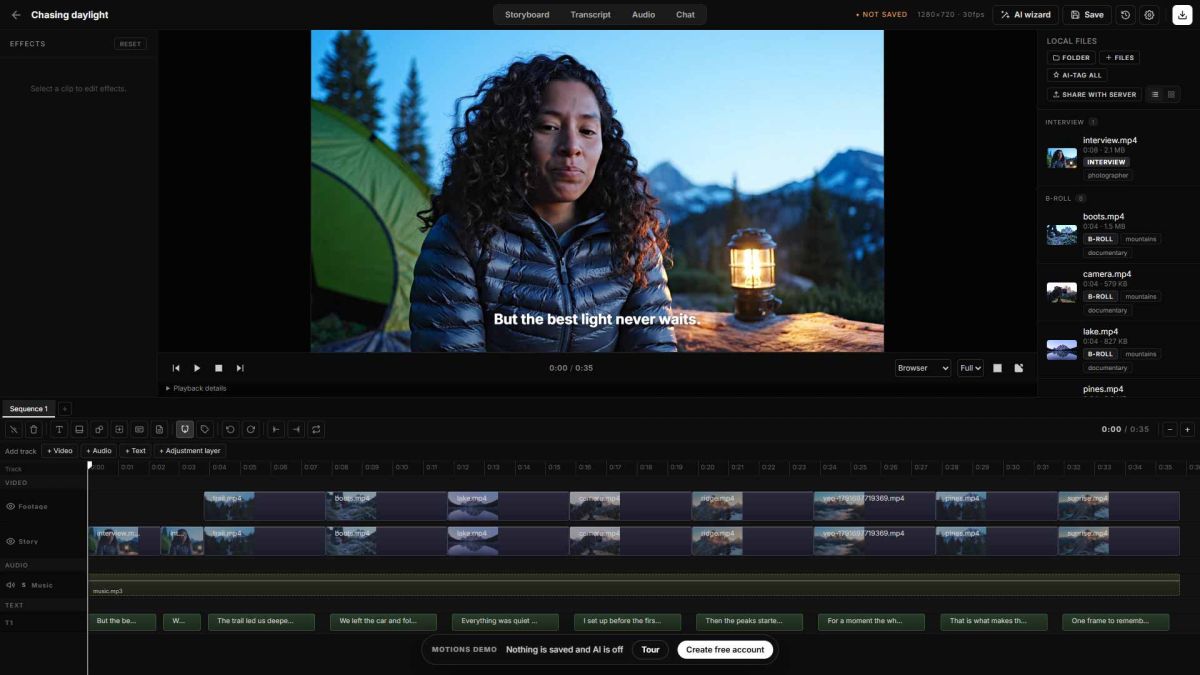
Task: Switch to the Audio tab
Action: tap(644, 15)
